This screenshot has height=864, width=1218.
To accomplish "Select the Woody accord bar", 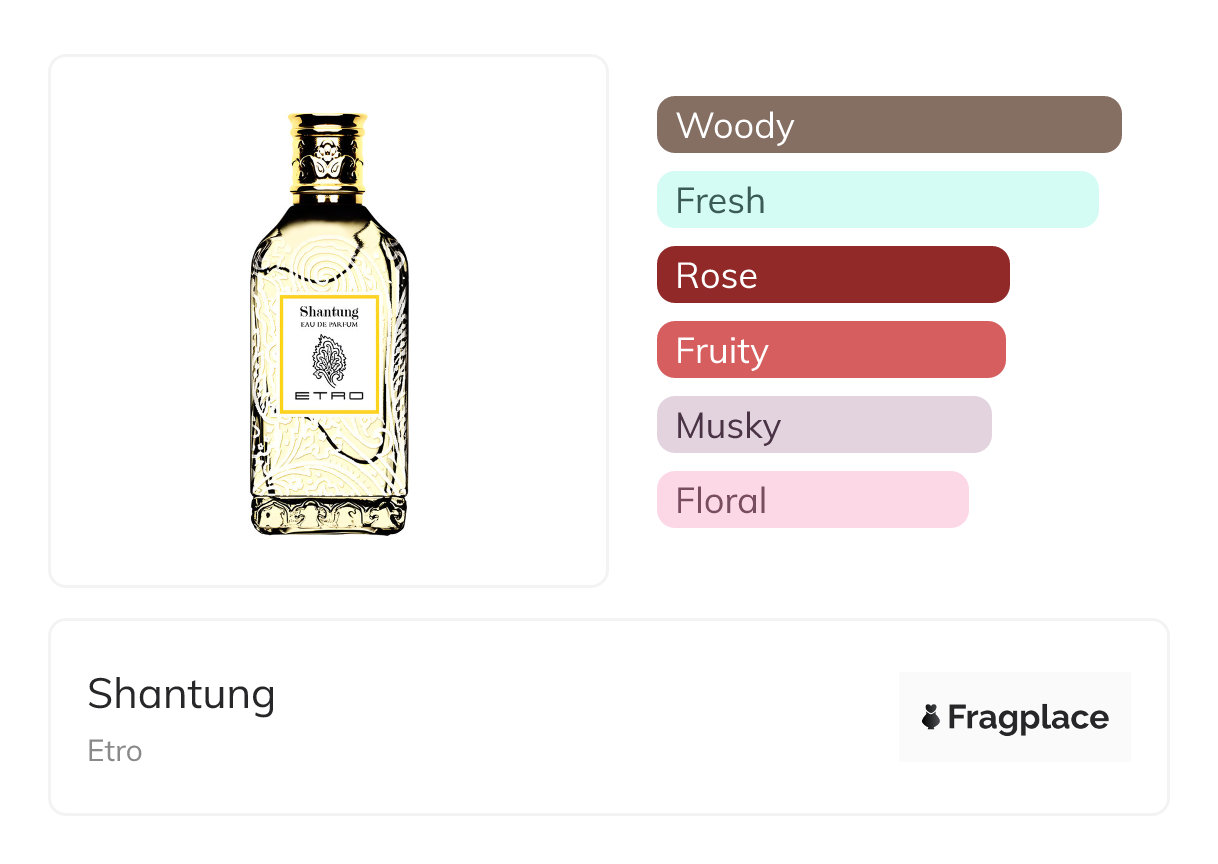I will (x=888, y=125).
